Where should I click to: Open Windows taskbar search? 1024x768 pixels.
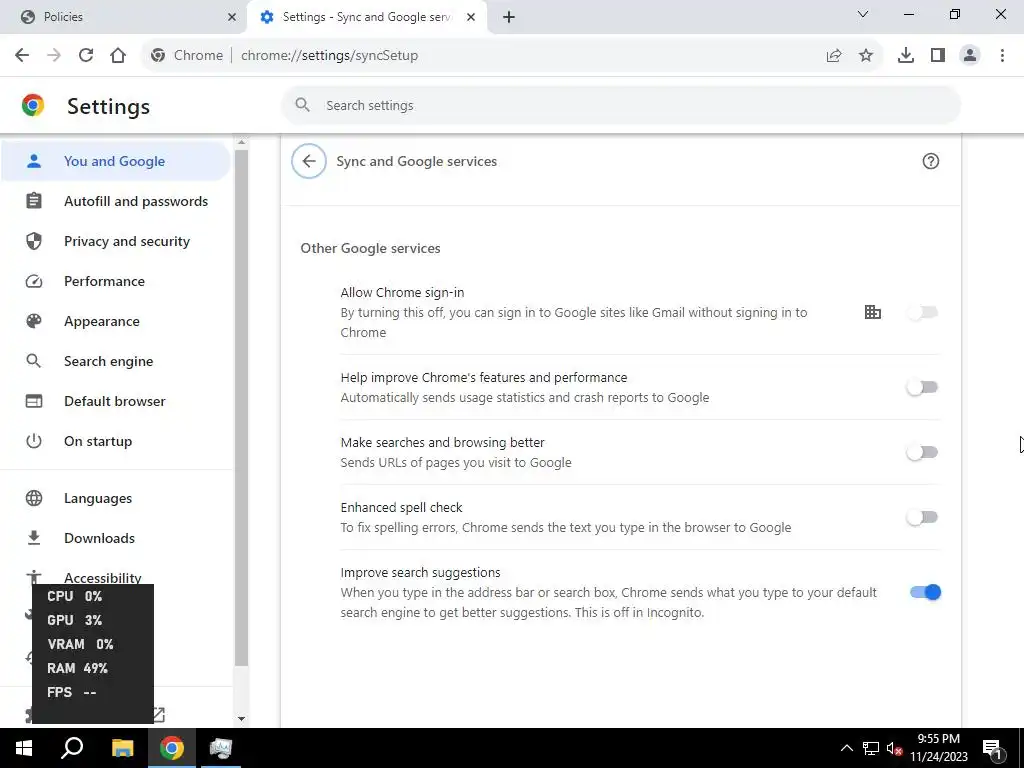tap(72, 748)
